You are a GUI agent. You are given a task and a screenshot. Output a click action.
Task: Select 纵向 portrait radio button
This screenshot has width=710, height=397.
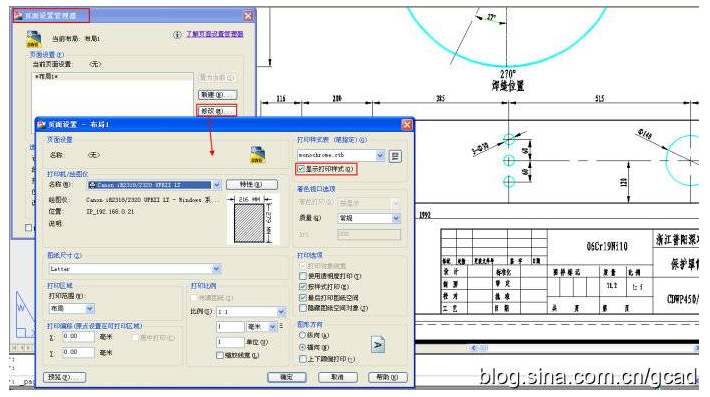[302, 335]
